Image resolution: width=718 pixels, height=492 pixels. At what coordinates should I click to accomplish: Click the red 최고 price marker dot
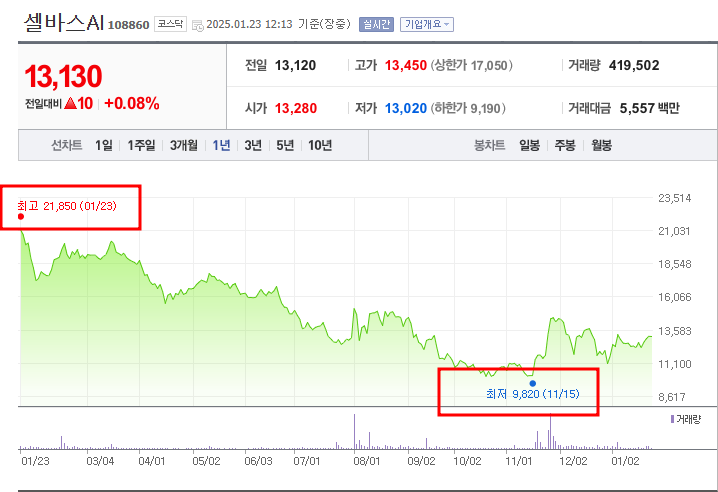(21, 216)
